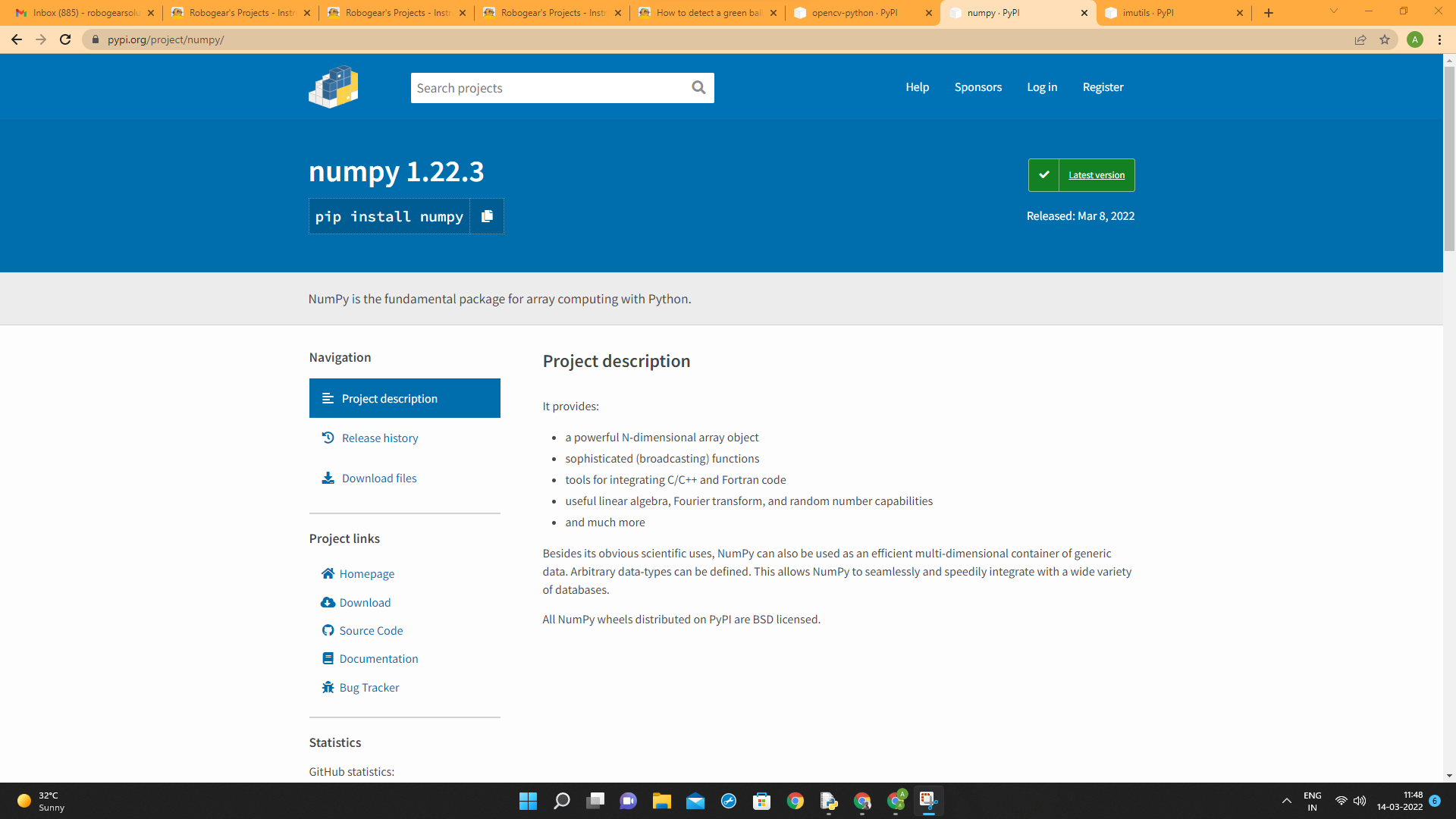This screenshot has height=819, width=1456.
Task: Open Windows Start menu
Action: coord(528,801)
